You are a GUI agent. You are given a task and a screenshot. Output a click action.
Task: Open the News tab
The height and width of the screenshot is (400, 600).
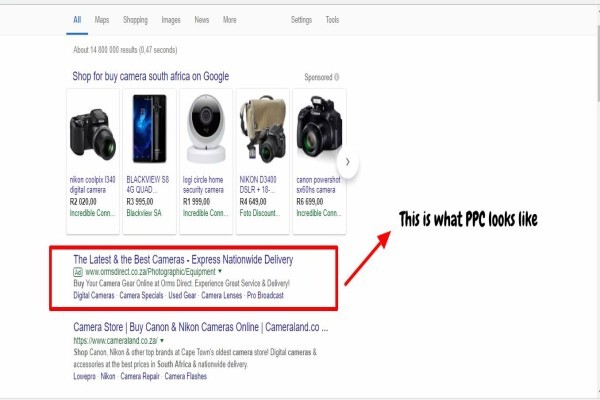pyautogui.click(x=202, y=20)
